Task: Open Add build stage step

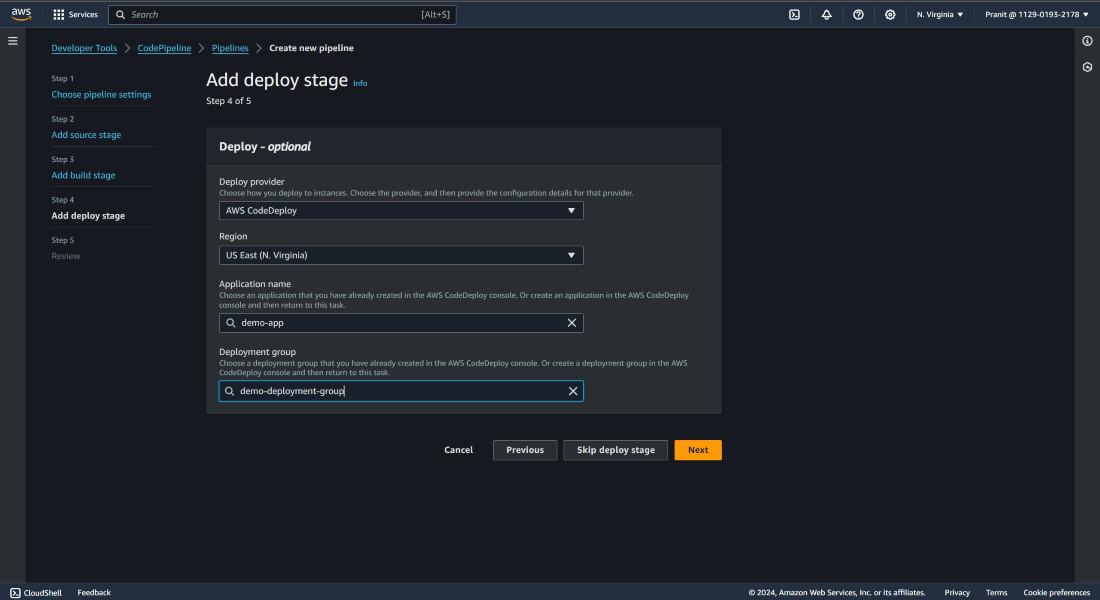Action: (x=83, y=175)
